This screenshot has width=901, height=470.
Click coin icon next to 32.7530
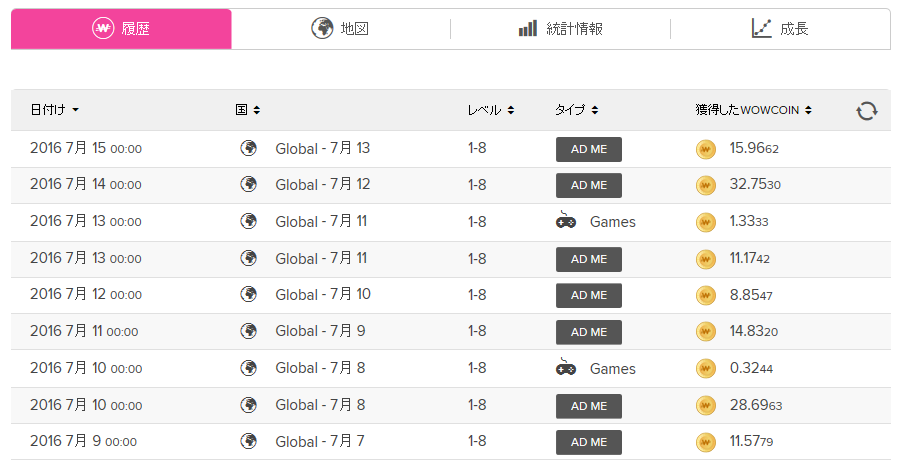[706, 186]
